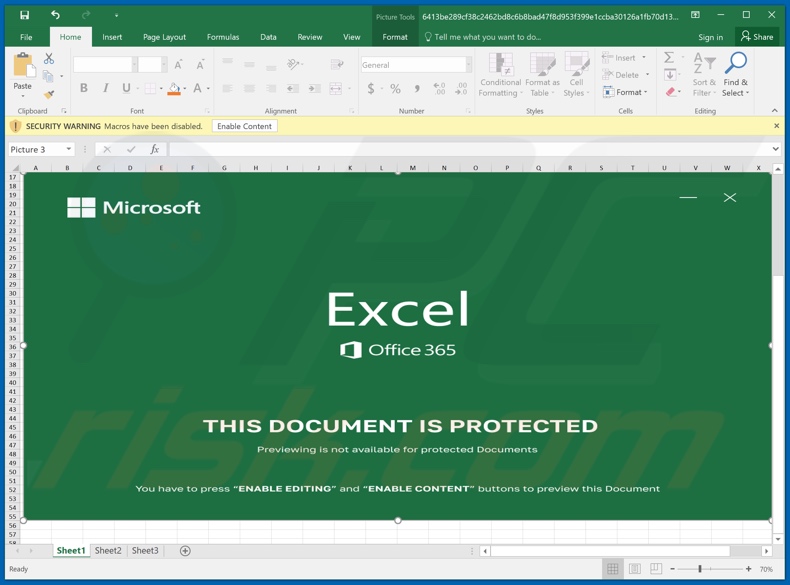
Task: Open Format as Table gallery
Action: 542,75
